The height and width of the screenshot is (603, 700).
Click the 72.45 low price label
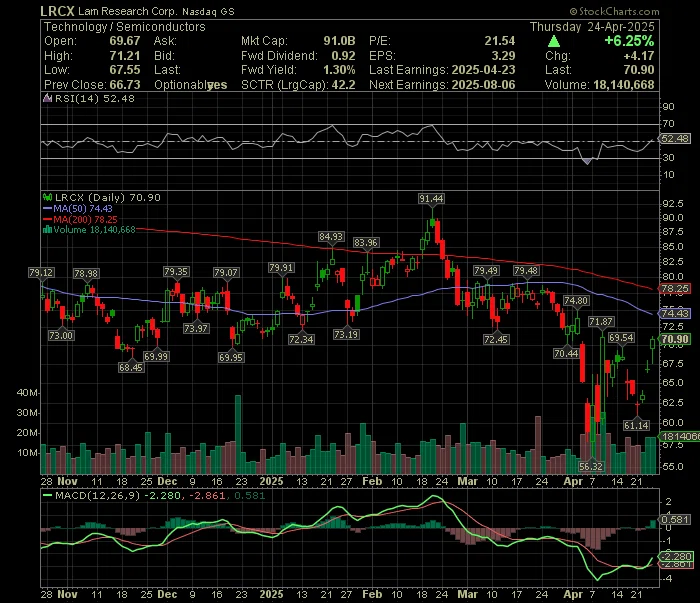click(x=496, y=340)
